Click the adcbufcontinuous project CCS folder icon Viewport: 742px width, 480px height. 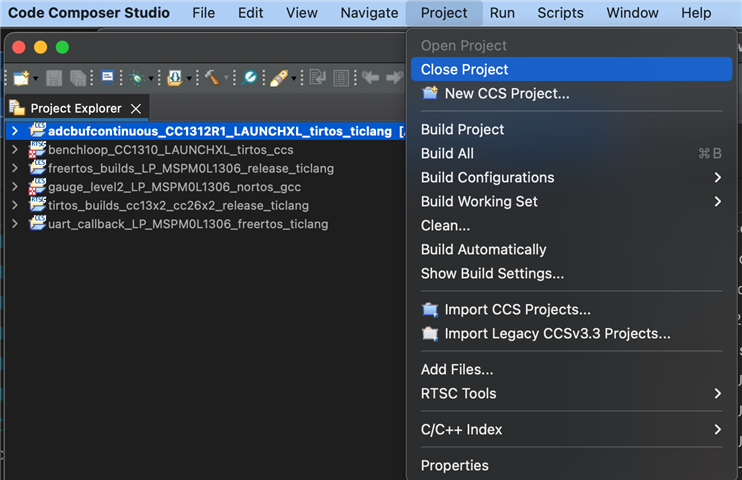click(37, 130)
